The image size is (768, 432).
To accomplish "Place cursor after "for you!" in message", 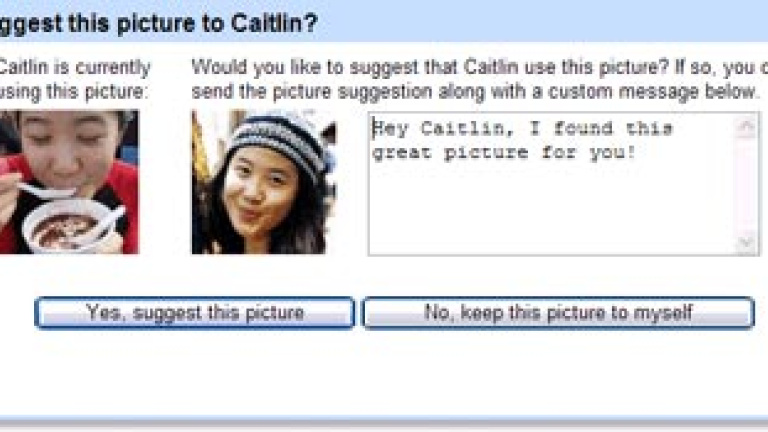I will coord(637,152).
